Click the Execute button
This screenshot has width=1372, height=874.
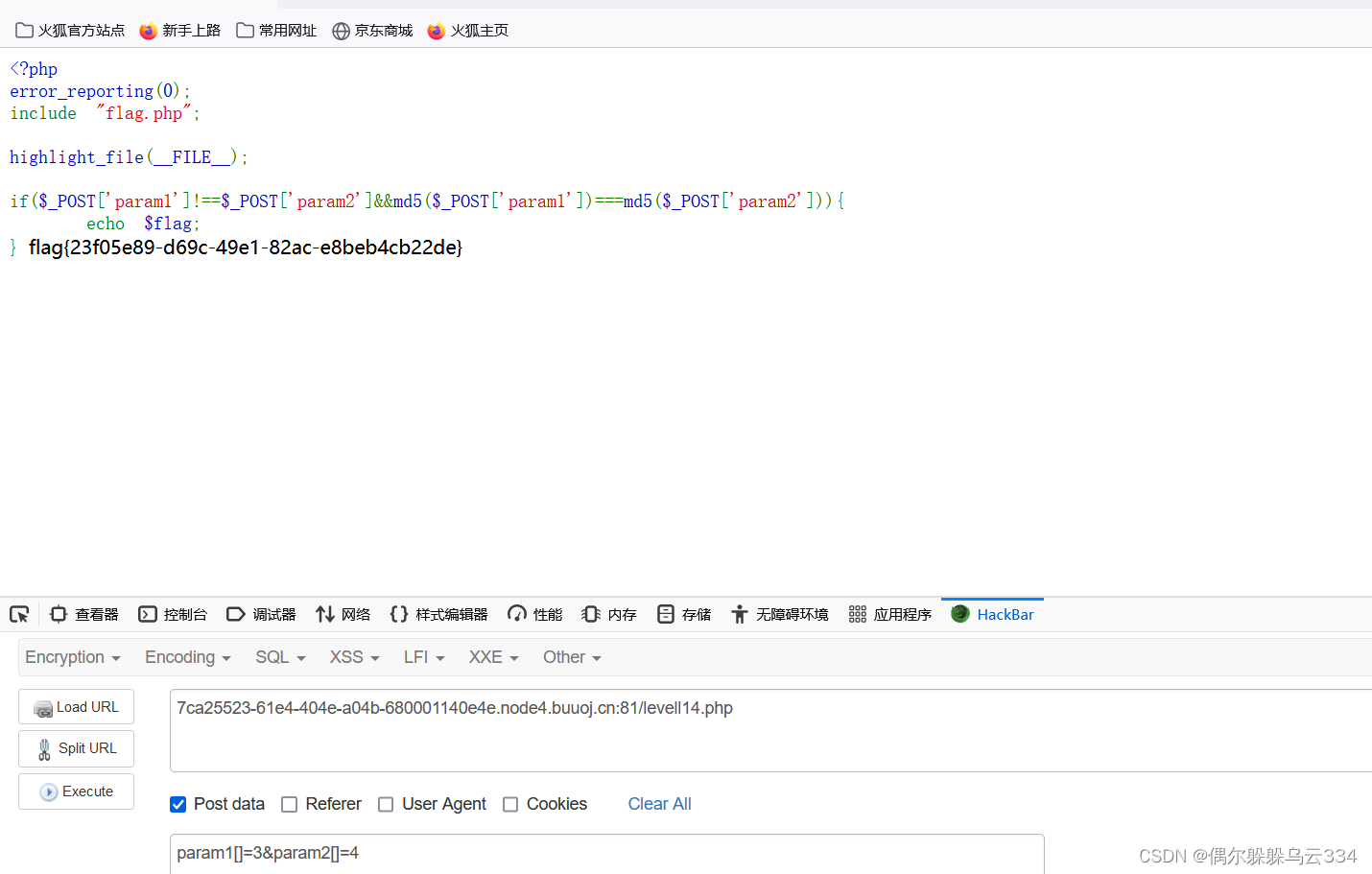(76, 791)
